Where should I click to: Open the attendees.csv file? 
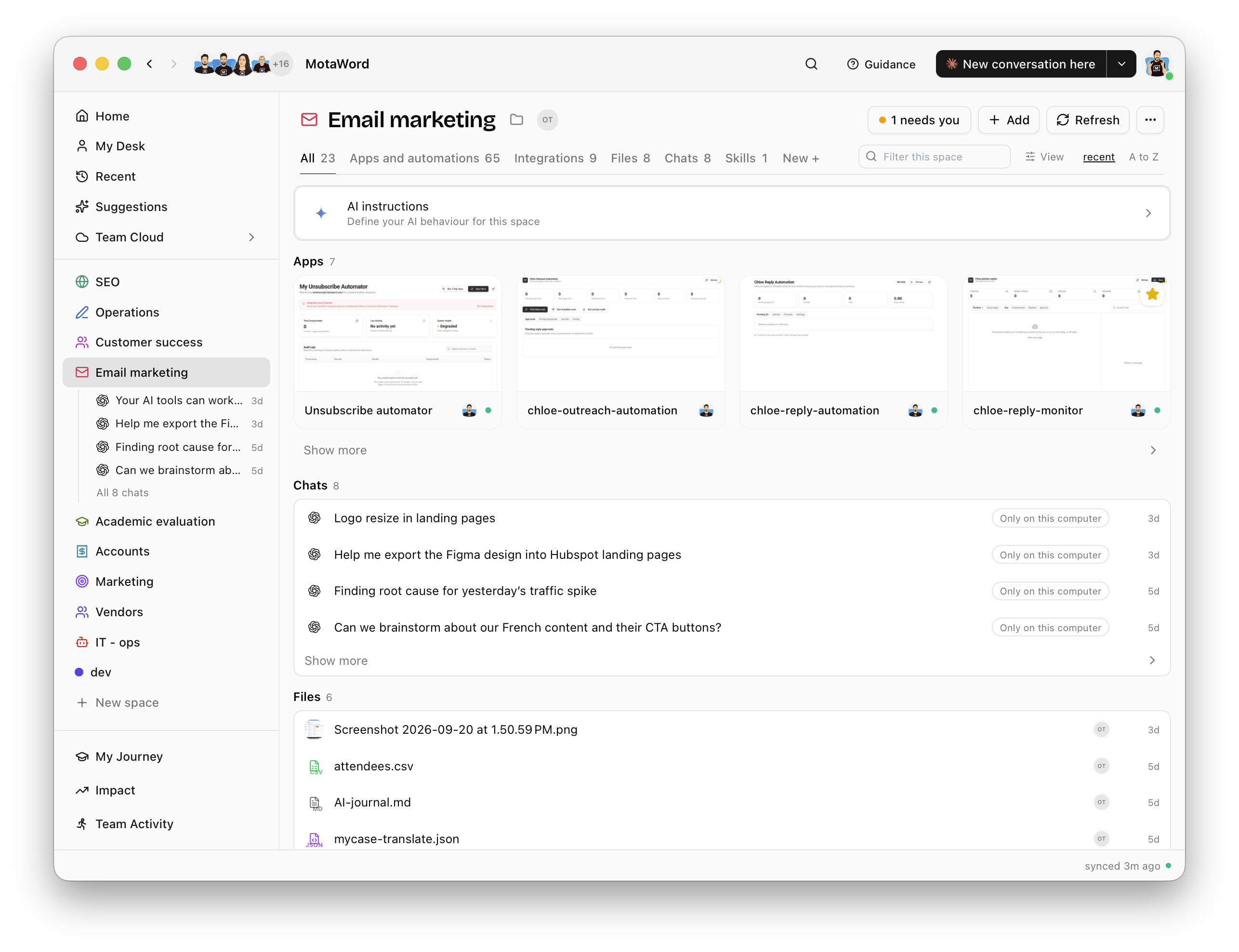[x=731, y=766]
